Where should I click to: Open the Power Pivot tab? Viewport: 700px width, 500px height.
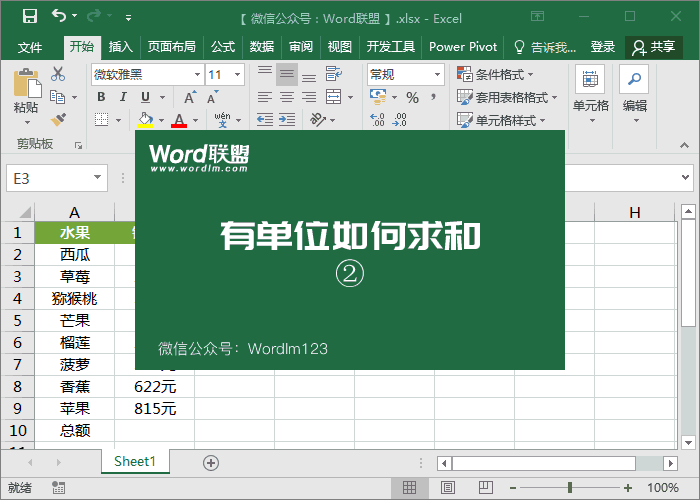pos(463,47)
